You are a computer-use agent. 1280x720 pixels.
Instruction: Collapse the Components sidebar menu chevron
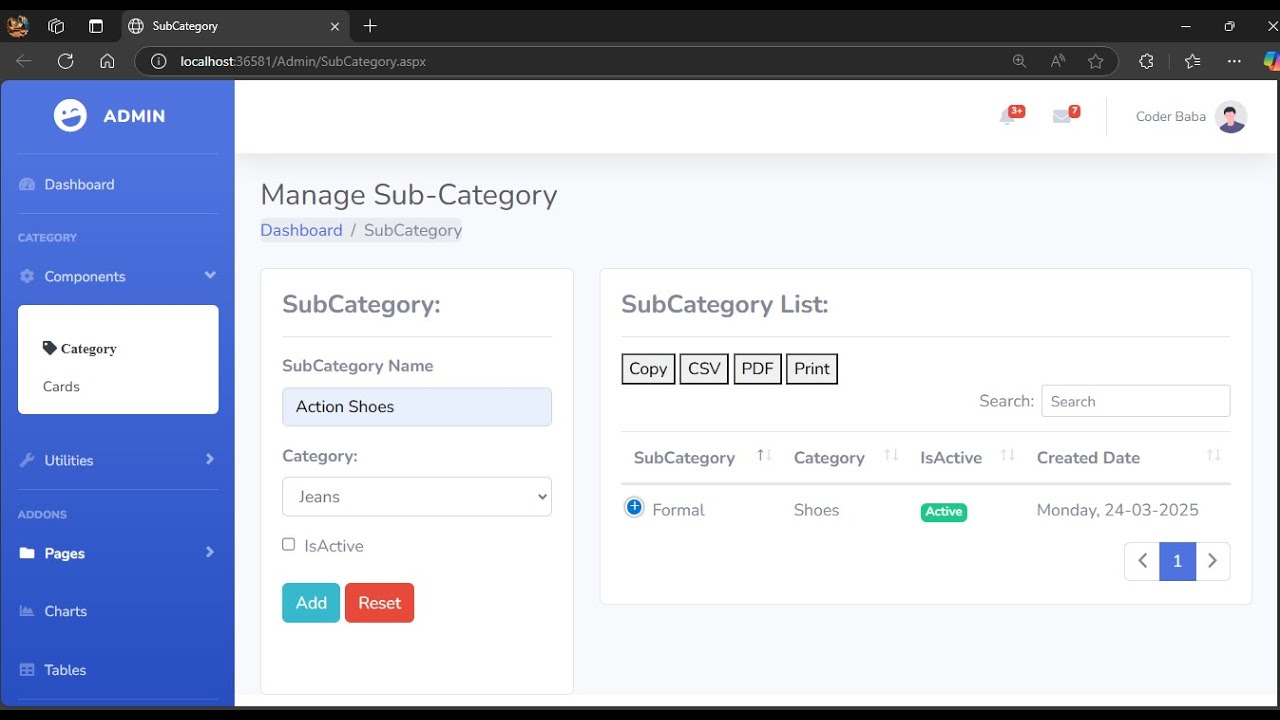click(x=210, y=275)
